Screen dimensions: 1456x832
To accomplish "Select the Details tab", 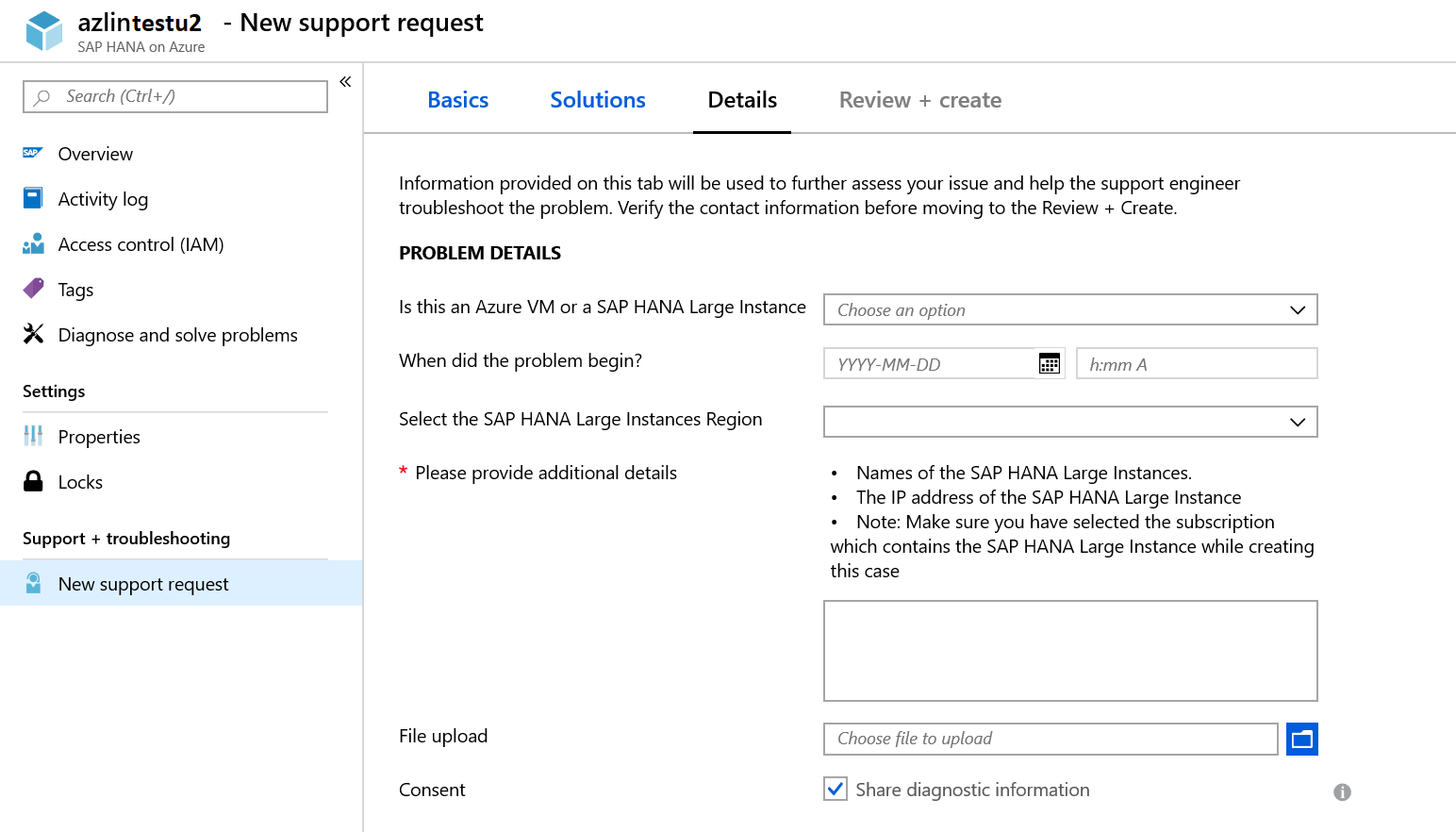I will tap(742, 100).
